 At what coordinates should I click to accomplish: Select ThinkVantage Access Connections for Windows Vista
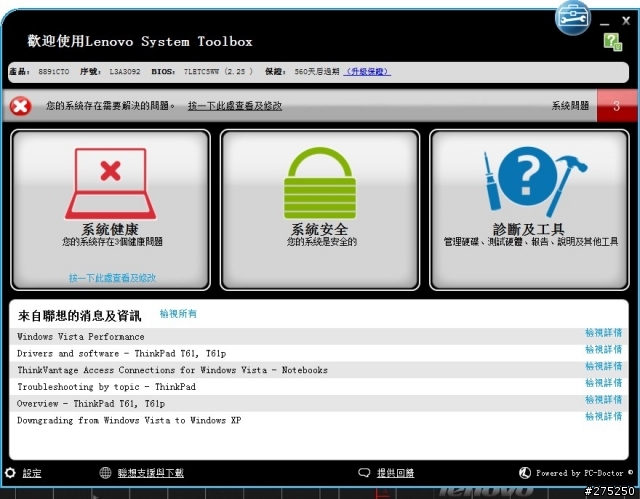point(172,370)
